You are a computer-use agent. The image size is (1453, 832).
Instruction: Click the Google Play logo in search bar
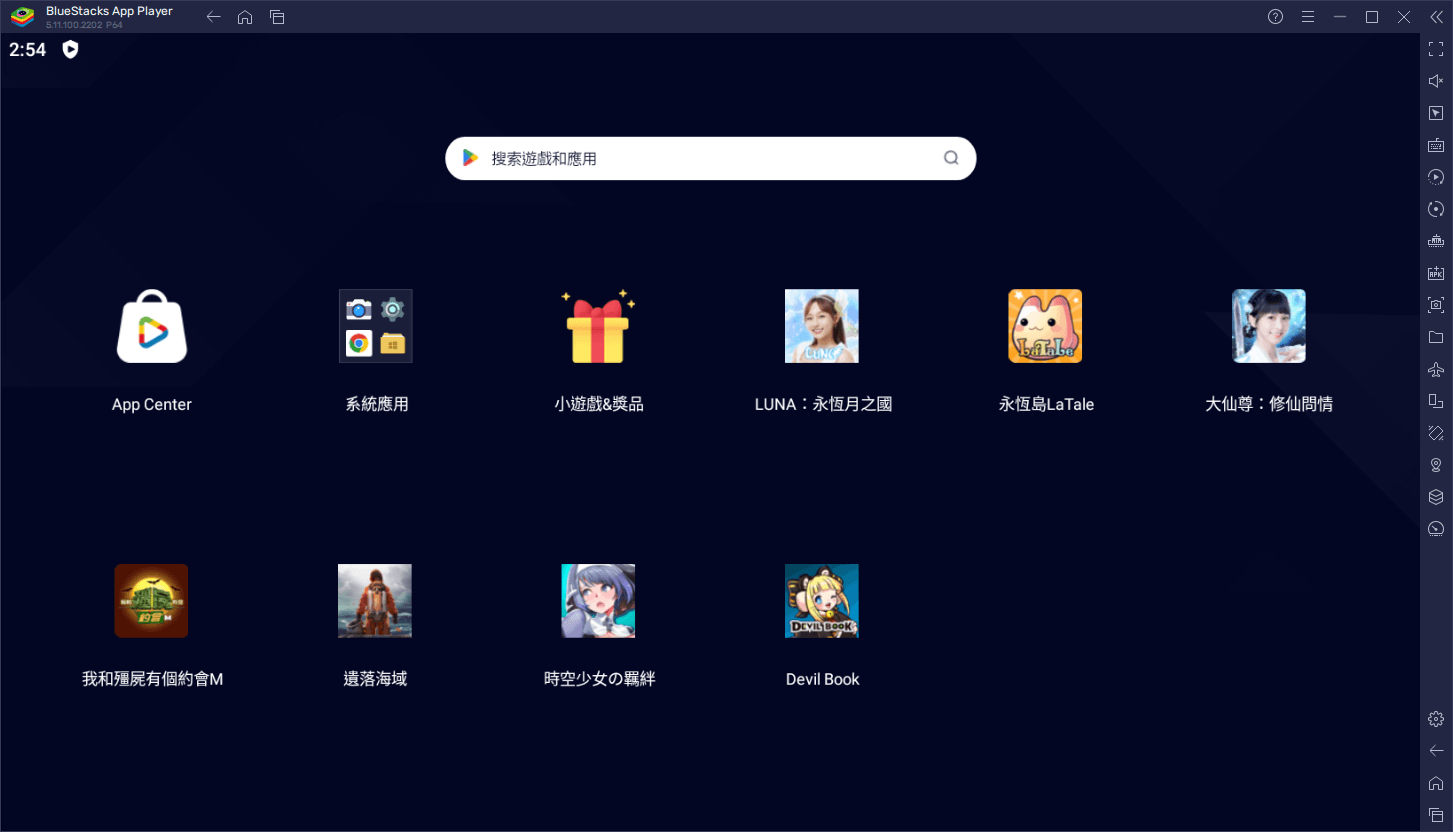470,158
